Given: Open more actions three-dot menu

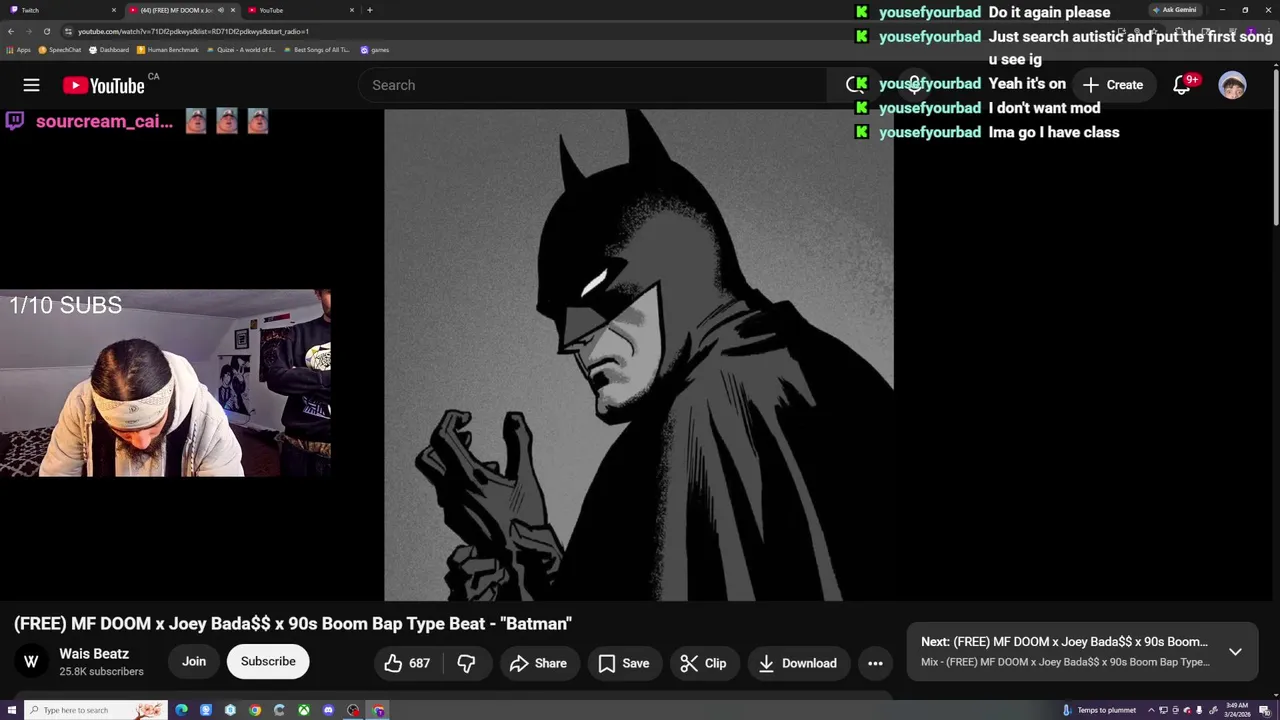Looking at the screenshot, I should [x=875, y=663].
